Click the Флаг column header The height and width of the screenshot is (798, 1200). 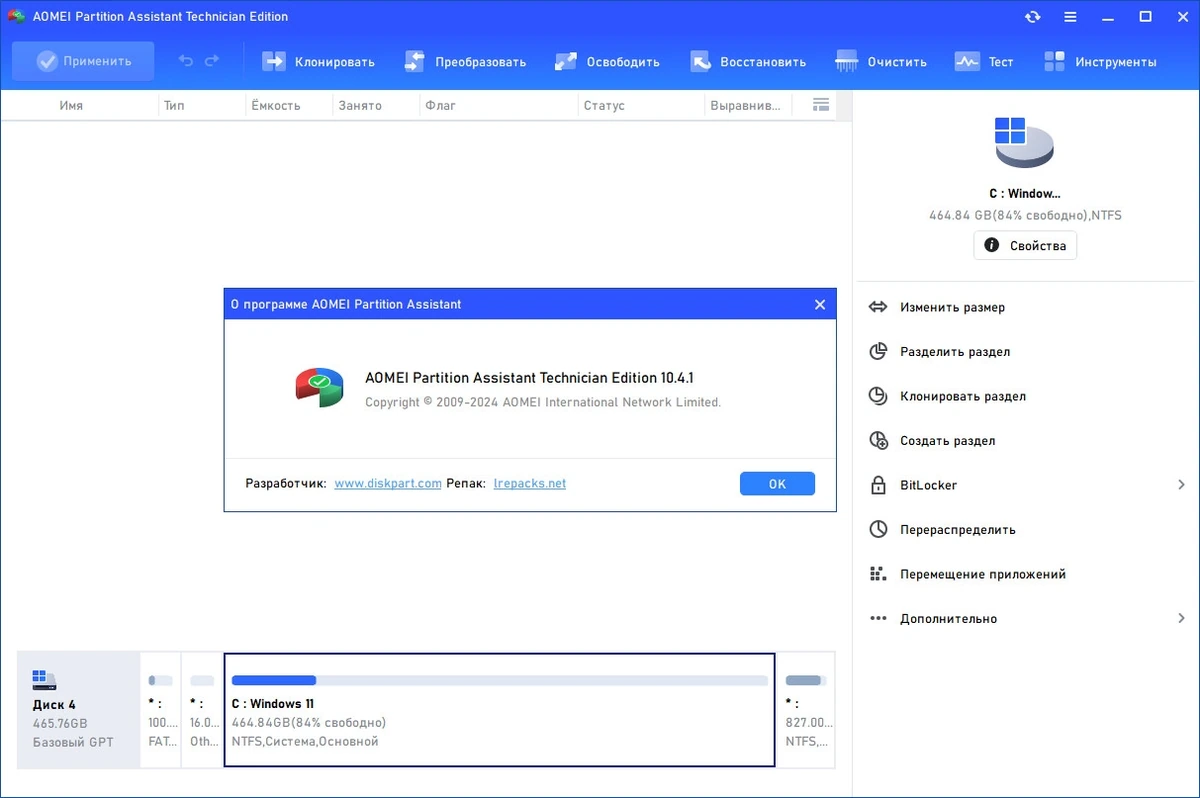click(440, 105)
